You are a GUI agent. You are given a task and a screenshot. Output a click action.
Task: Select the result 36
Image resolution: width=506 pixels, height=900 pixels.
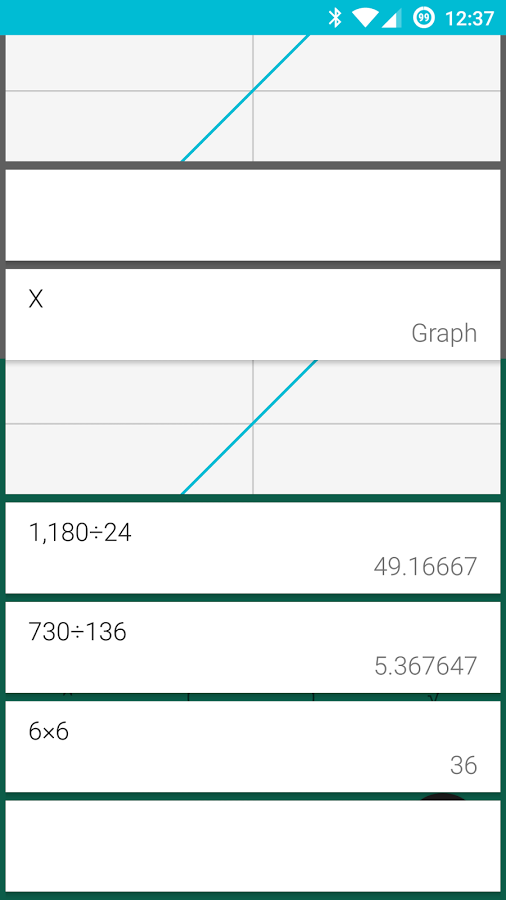click(464, 765)
